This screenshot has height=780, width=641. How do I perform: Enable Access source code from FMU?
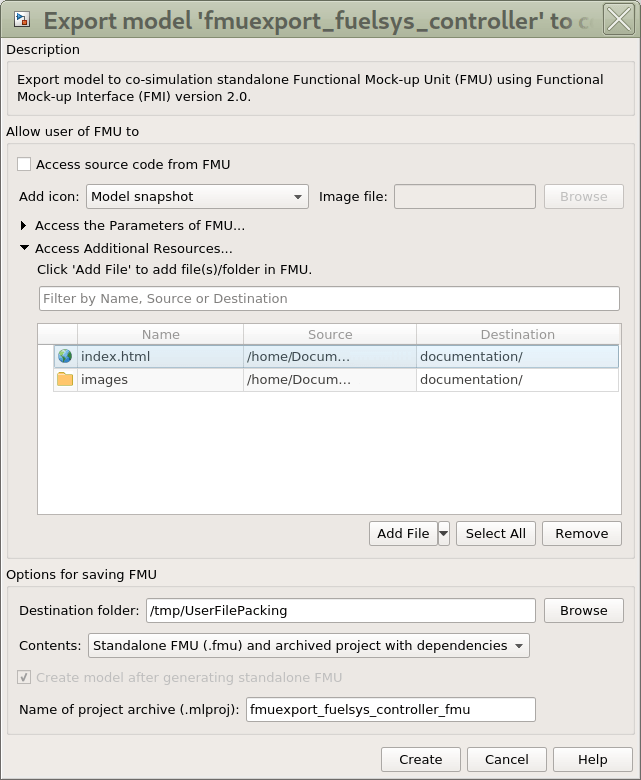pos(24,164)
